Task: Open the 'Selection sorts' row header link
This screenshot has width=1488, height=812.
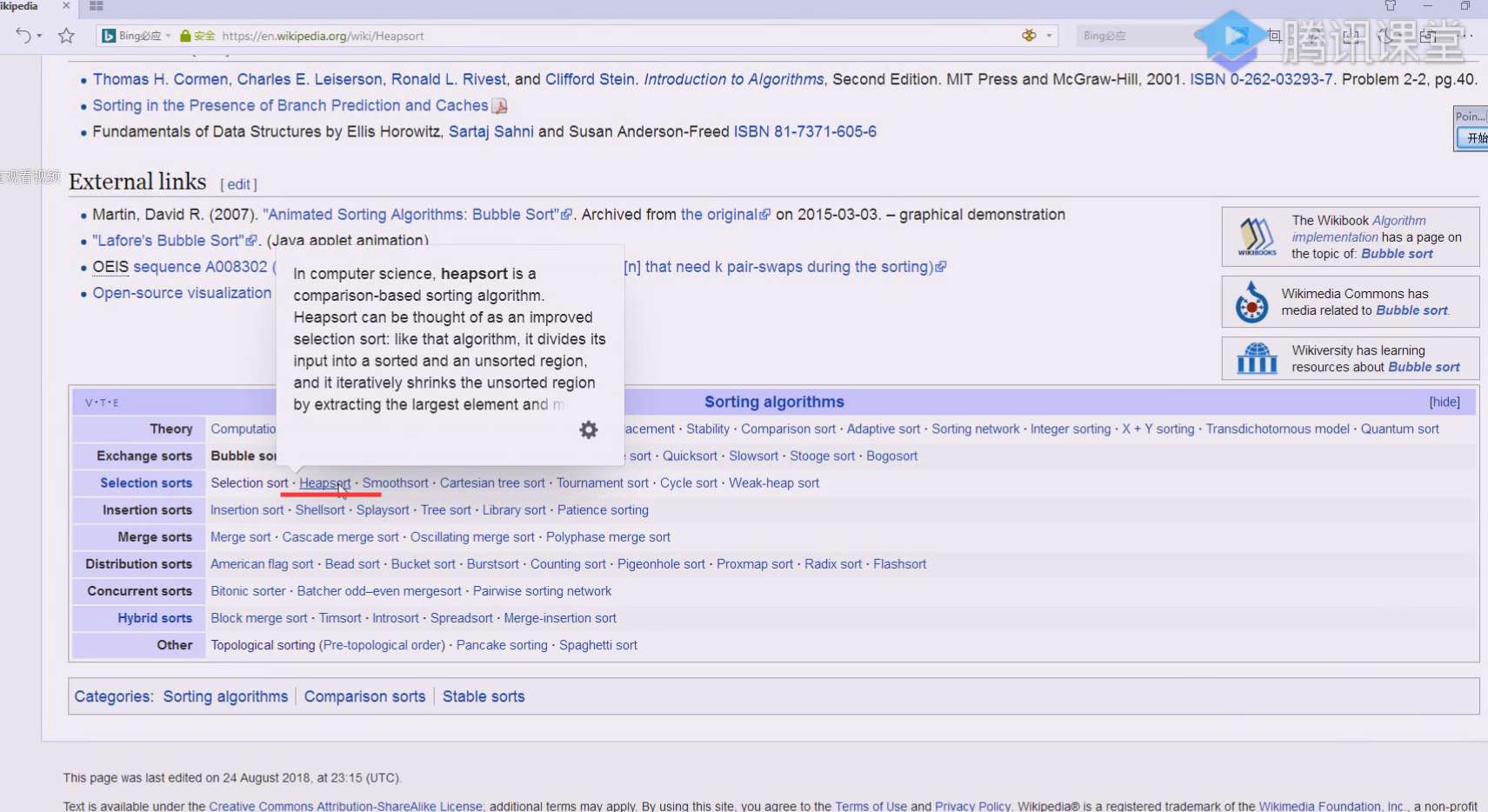Action: 146,483
